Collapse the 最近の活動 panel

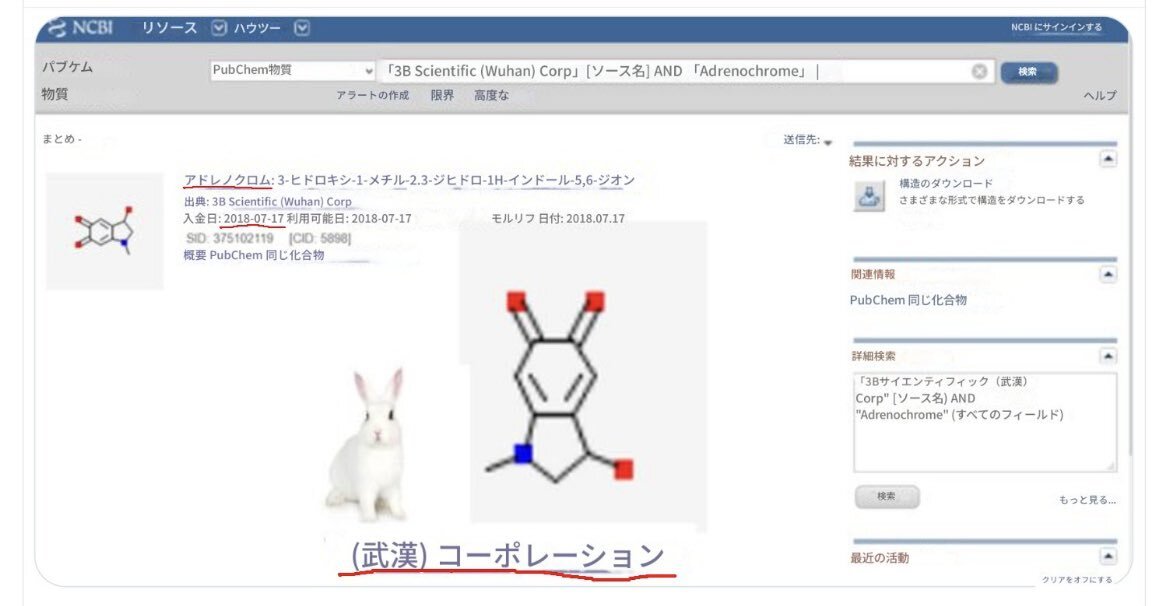[x=1107, y=557]
